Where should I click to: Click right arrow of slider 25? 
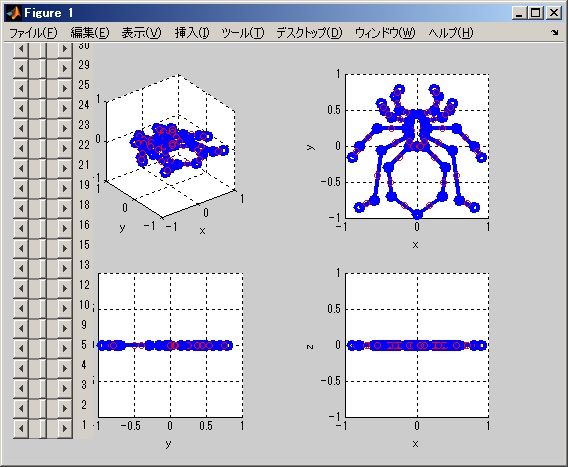click(x=65, y=88)
